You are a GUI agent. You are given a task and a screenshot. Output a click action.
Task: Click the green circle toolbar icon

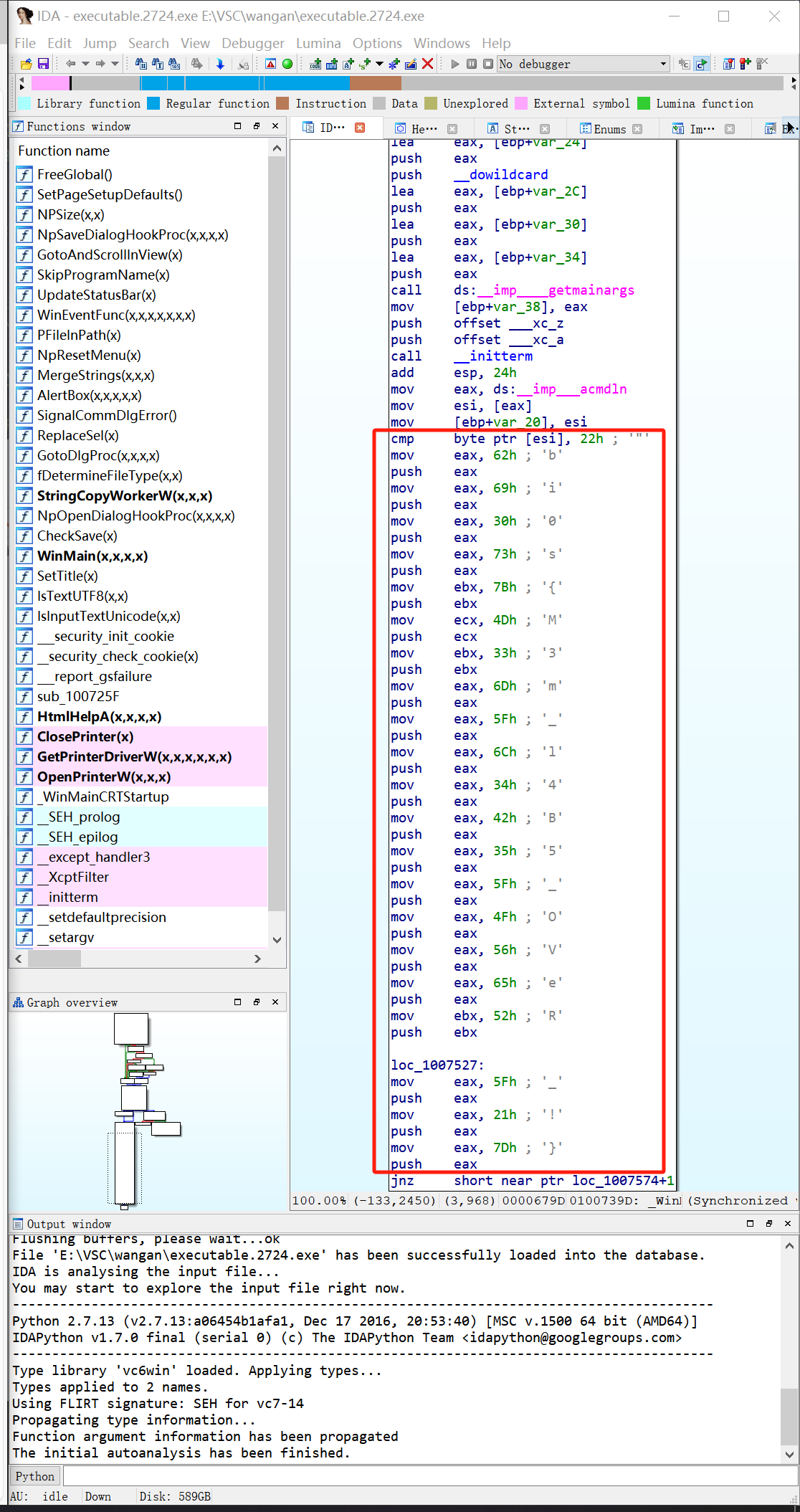(x=287, y=64)
